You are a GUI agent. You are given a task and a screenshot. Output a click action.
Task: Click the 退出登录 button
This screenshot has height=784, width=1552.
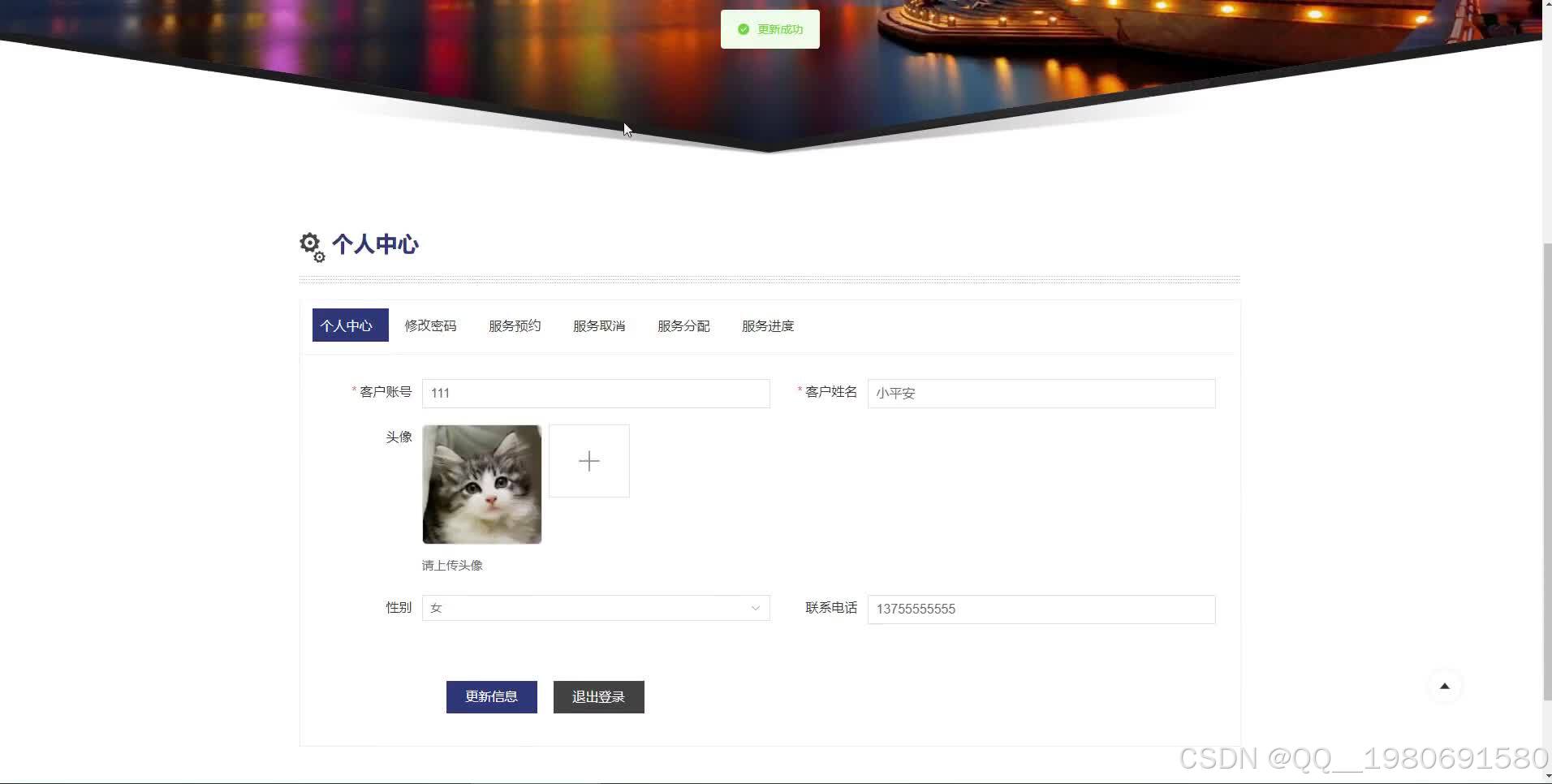598,696
